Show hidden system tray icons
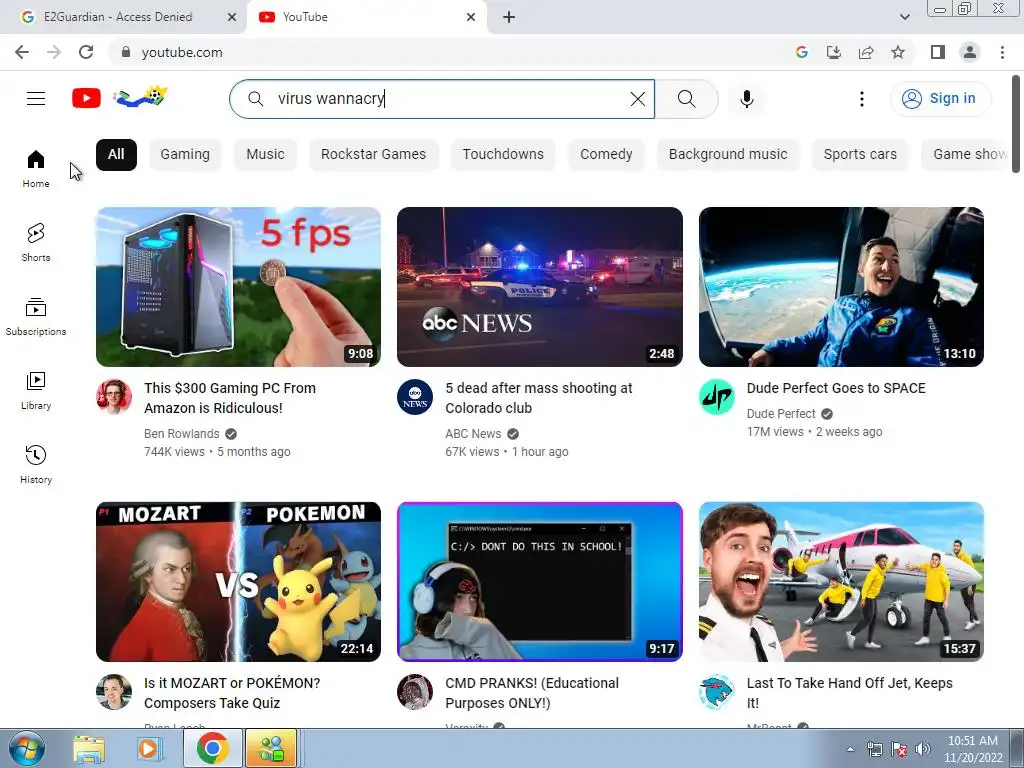Image resolution: width=1024 pixels, height=768 pixels. coord(850,749)
